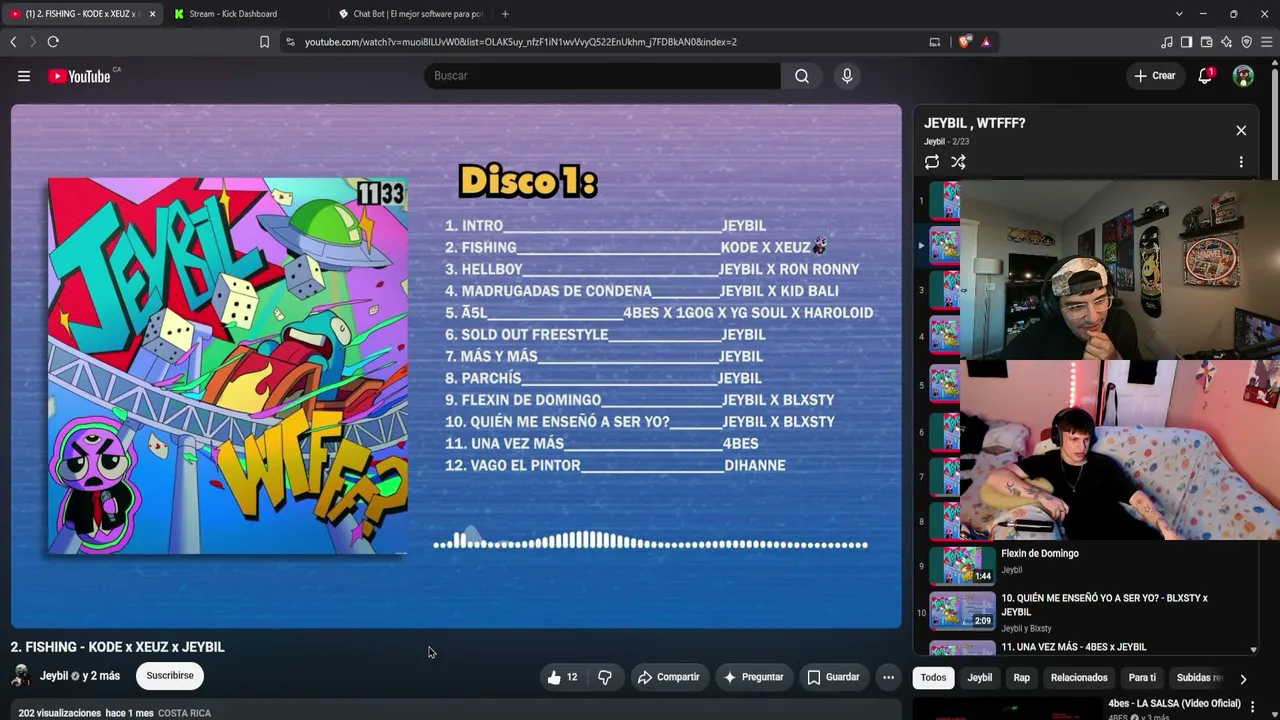Open a new browser tab

pyautogui.click(x=505, y=14)
